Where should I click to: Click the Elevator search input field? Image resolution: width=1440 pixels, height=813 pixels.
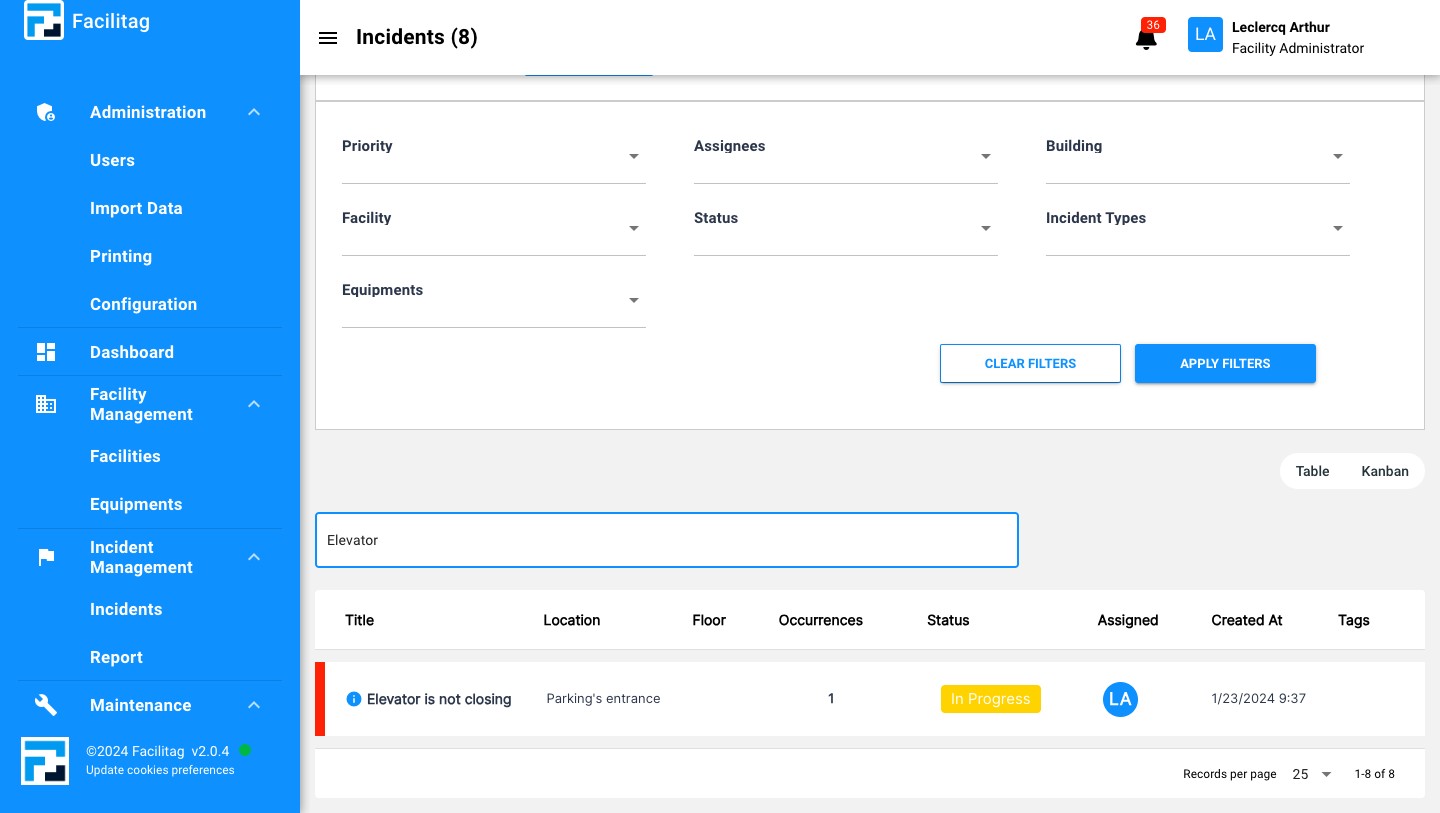click(x=666, y=540)
